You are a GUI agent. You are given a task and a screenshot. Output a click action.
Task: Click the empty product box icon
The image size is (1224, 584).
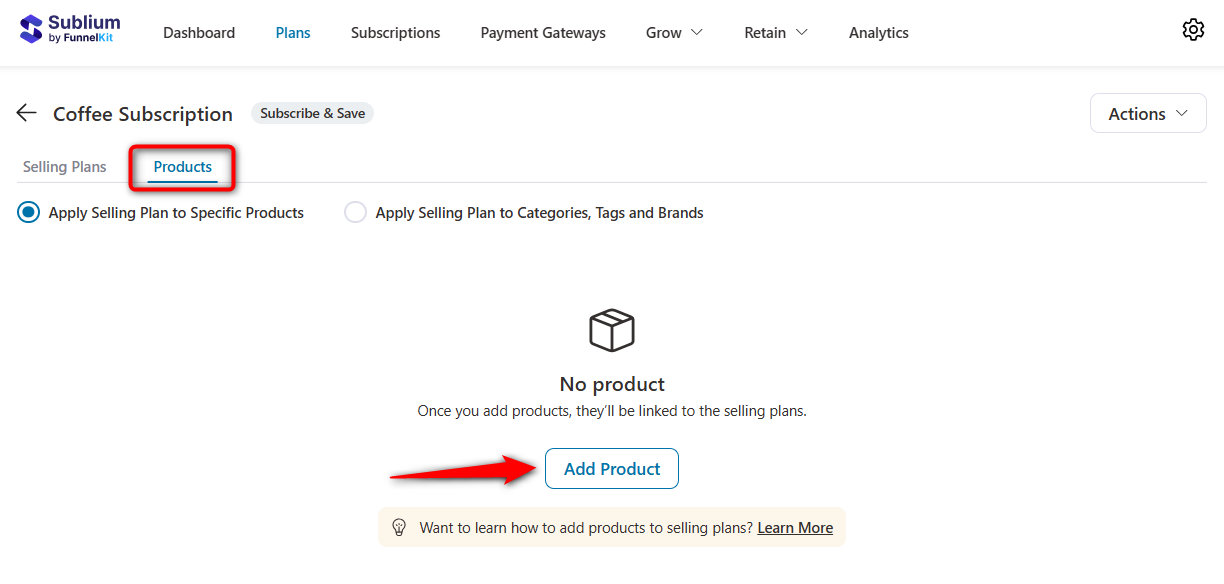click(x=612, y=330)
